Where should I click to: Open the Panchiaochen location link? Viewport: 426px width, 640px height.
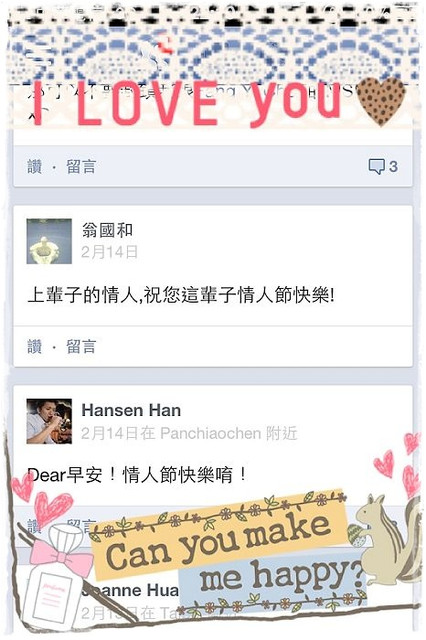211,433
